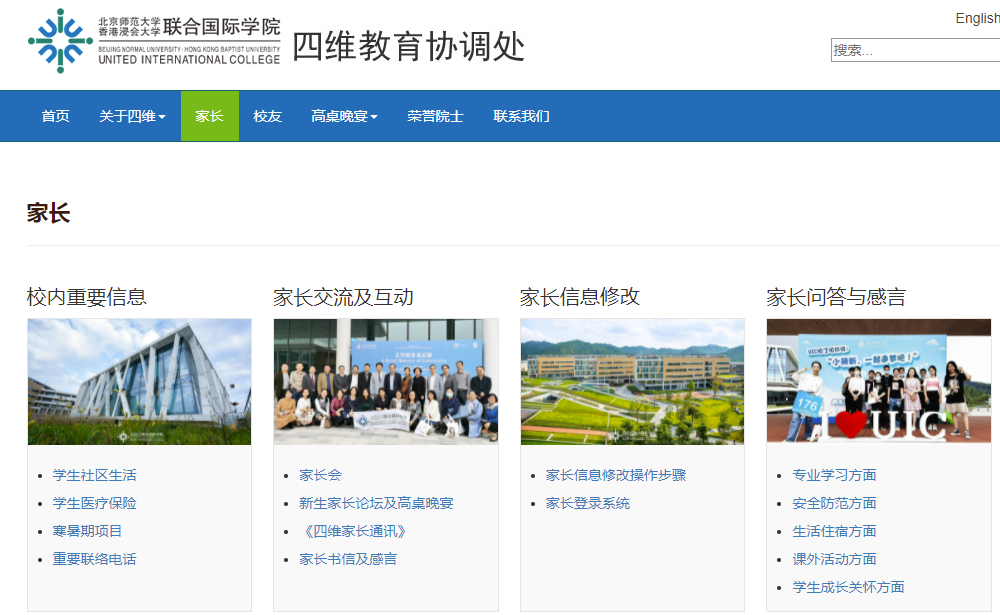
Task: Click the search input field
Action: click(x=915, y=50)
